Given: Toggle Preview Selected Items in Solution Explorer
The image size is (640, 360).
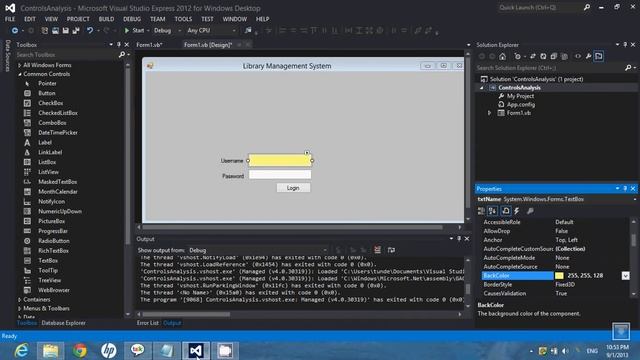Looking at the screenshot, I should [x=599, y=56].
